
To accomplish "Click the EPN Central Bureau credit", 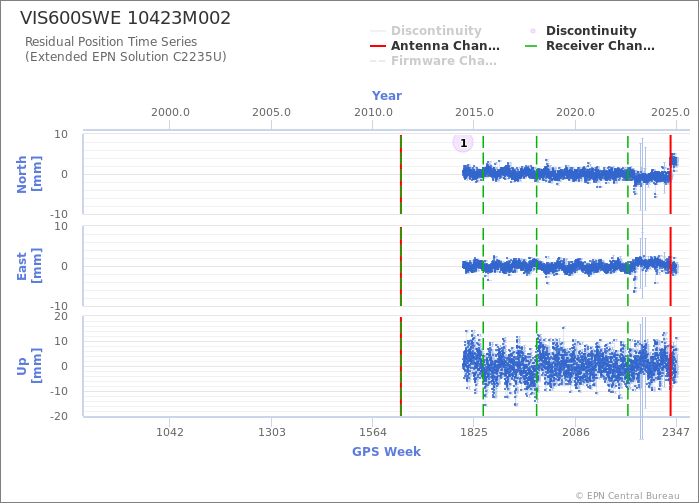I will 628,496.
